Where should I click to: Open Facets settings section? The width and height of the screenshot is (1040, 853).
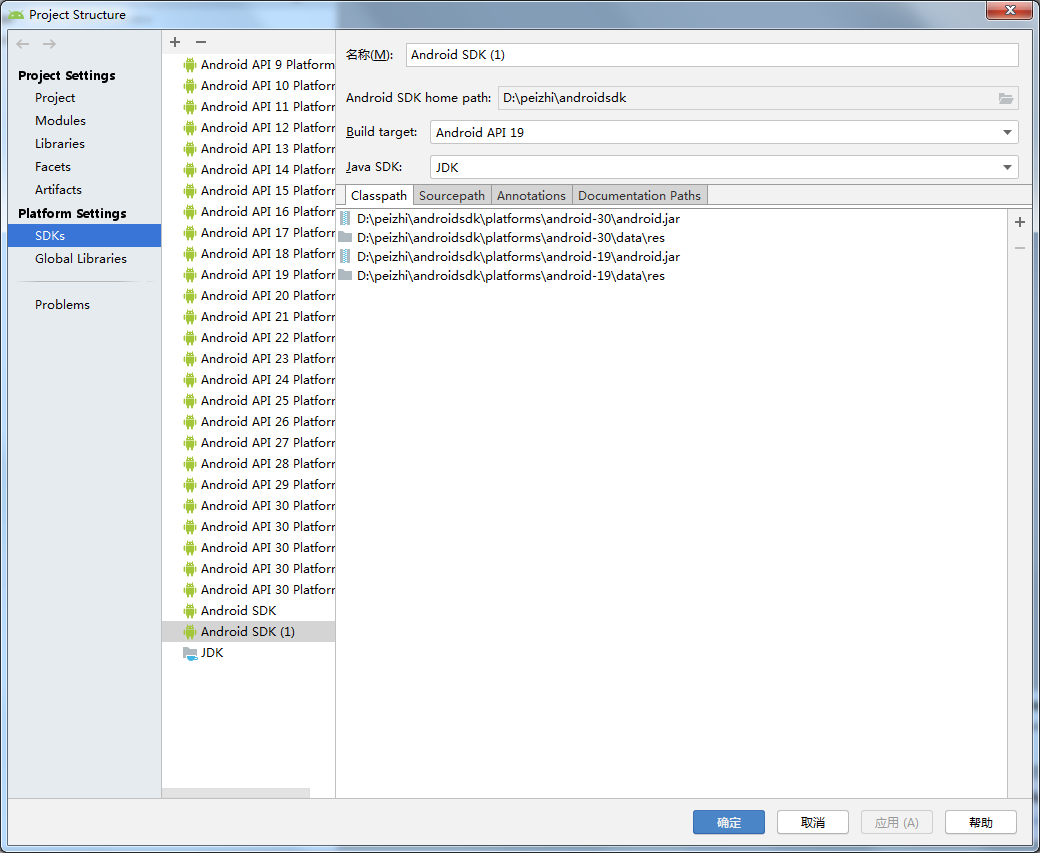52,166
